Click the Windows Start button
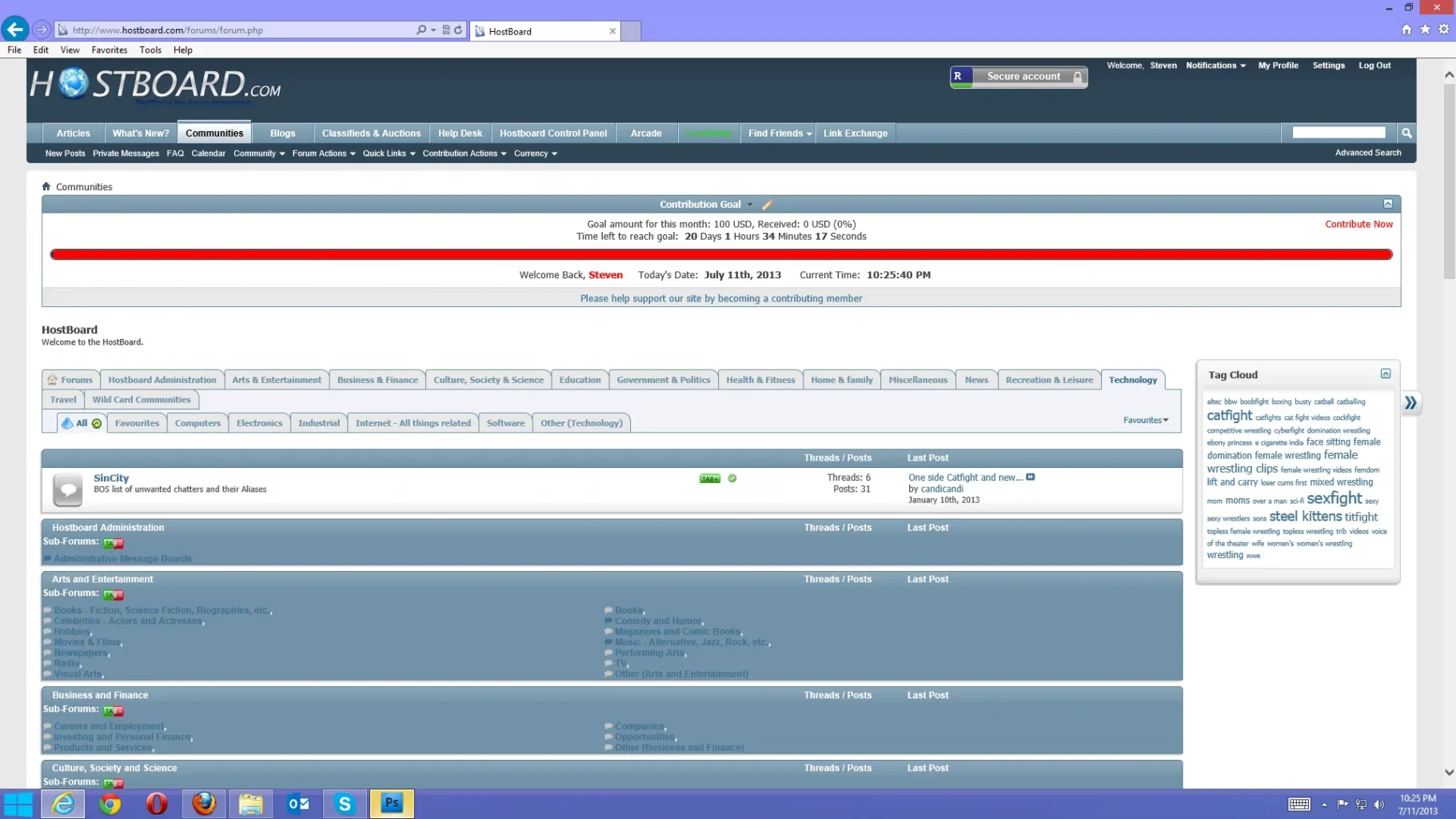The height and width of the screenshot is (819, 1456). [18, 804]
